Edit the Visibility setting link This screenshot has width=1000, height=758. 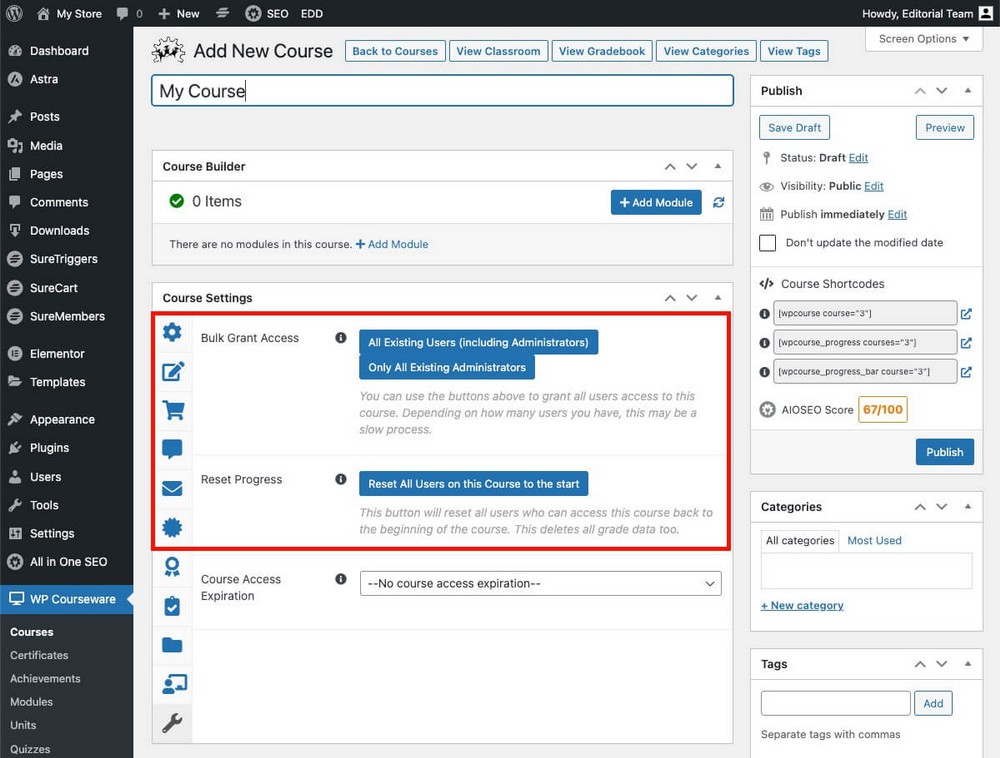873,186
